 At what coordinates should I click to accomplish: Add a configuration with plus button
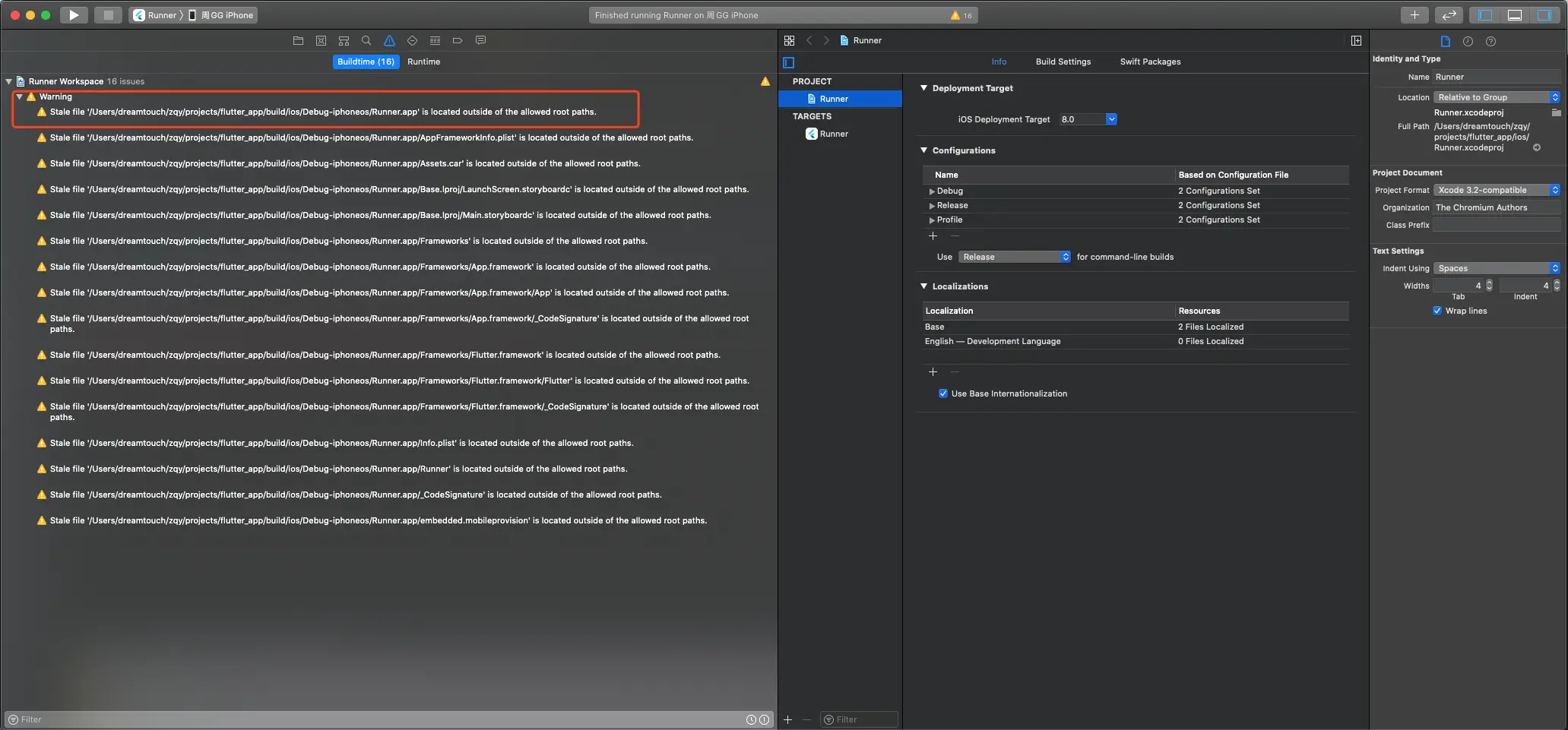(x=933, y=236)
